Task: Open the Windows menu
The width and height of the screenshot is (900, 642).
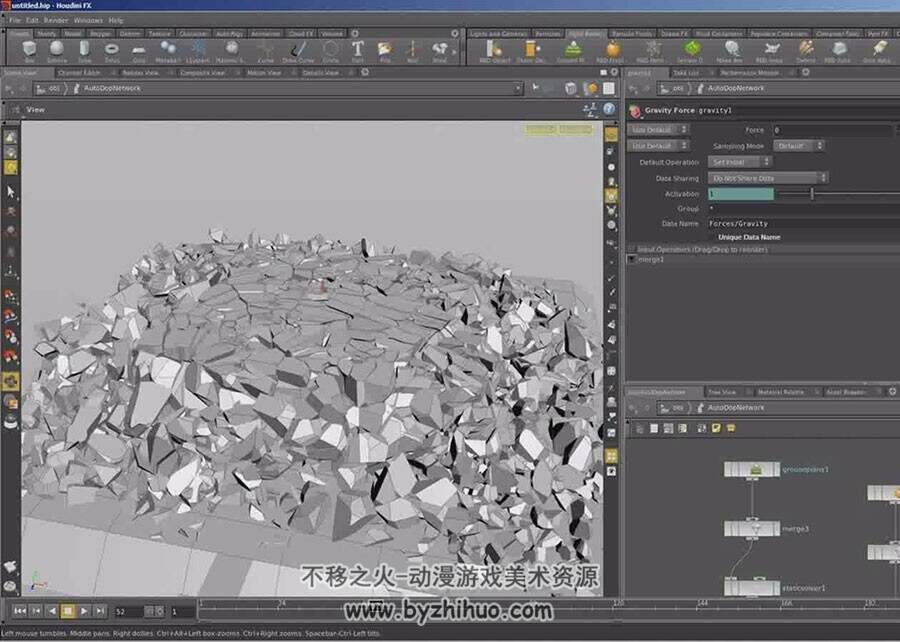Action: [88, 20]
